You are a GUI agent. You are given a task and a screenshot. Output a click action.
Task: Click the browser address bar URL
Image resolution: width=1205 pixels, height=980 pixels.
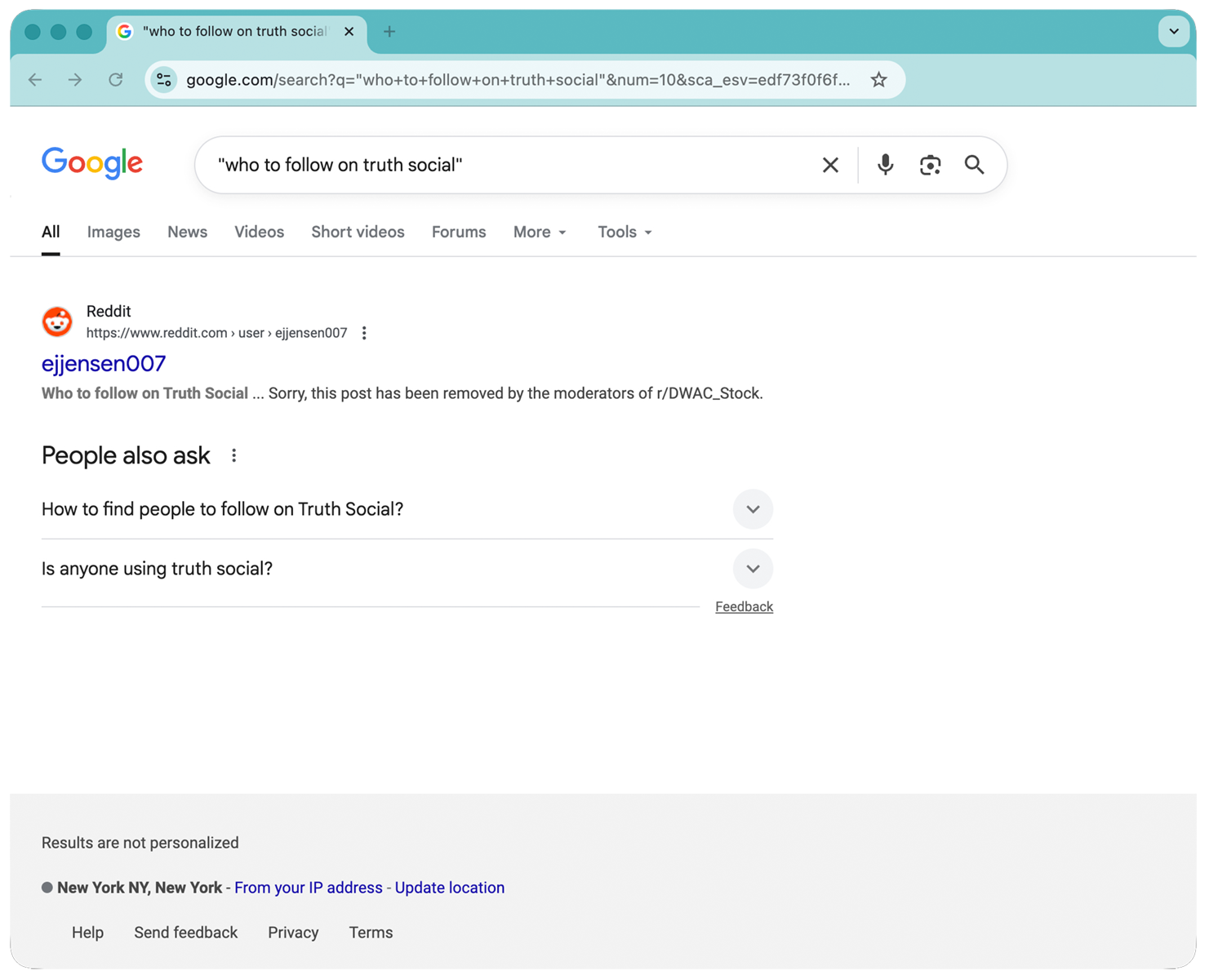pos(518,80)
